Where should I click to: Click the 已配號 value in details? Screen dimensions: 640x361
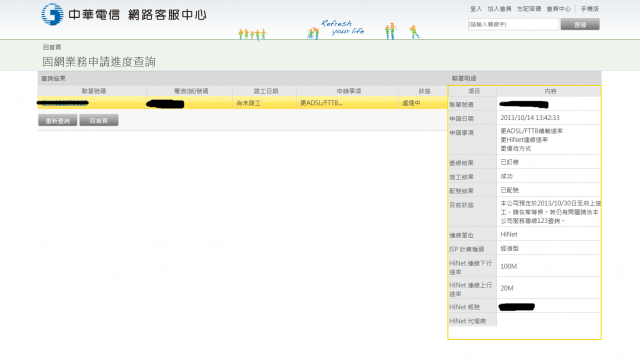tap(509, 190)
